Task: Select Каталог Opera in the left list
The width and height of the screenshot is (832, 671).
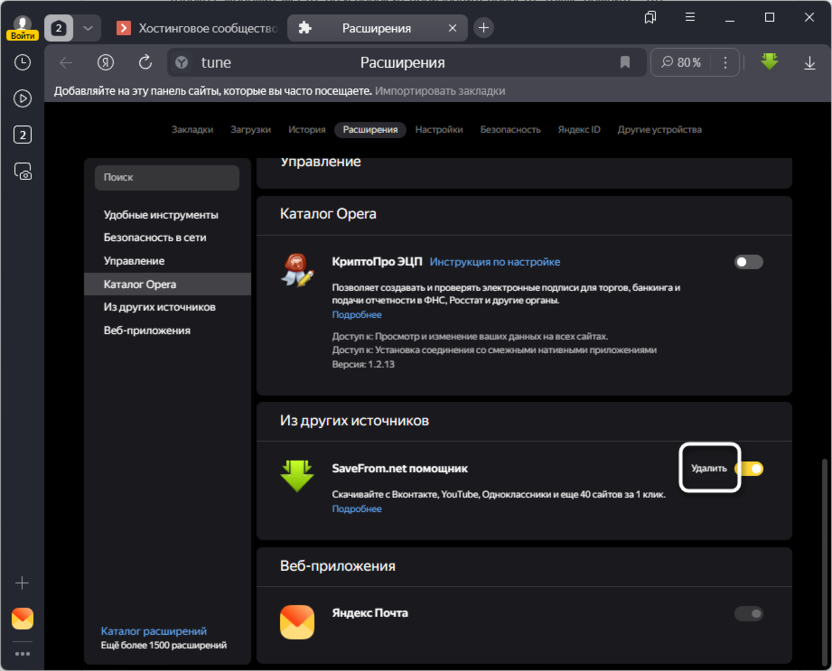Action: [167, 284]
